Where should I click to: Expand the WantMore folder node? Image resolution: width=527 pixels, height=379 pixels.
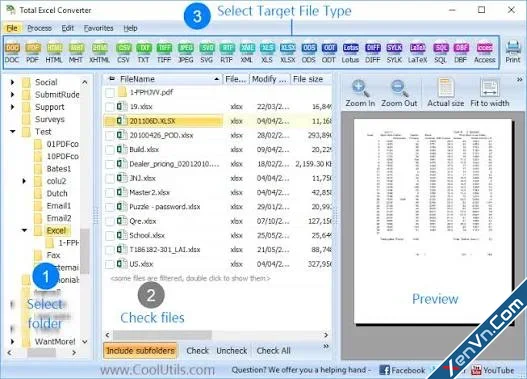click(x=12, y=342)
